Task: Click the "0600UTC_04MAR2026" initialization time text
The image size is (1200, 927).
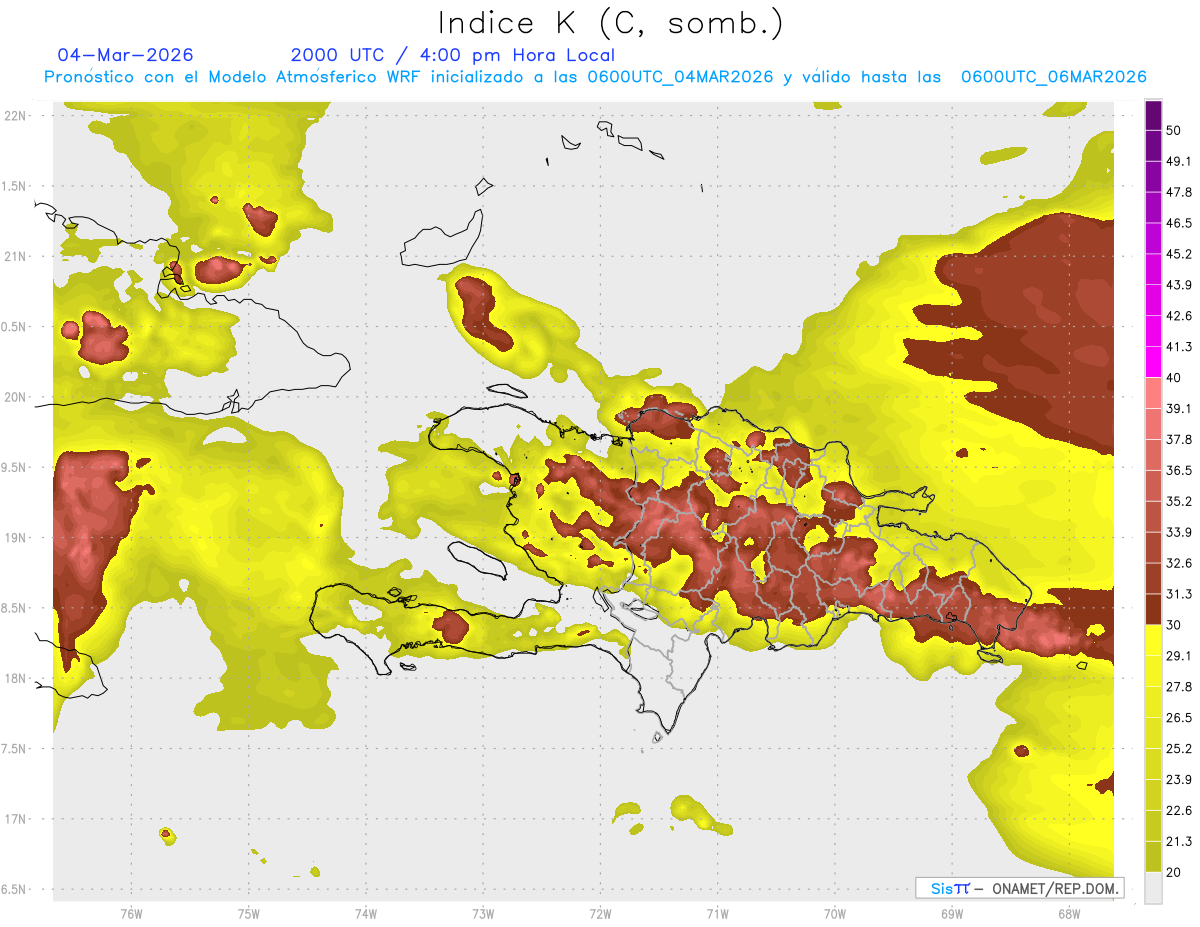Action: click(x=680, y=77)
